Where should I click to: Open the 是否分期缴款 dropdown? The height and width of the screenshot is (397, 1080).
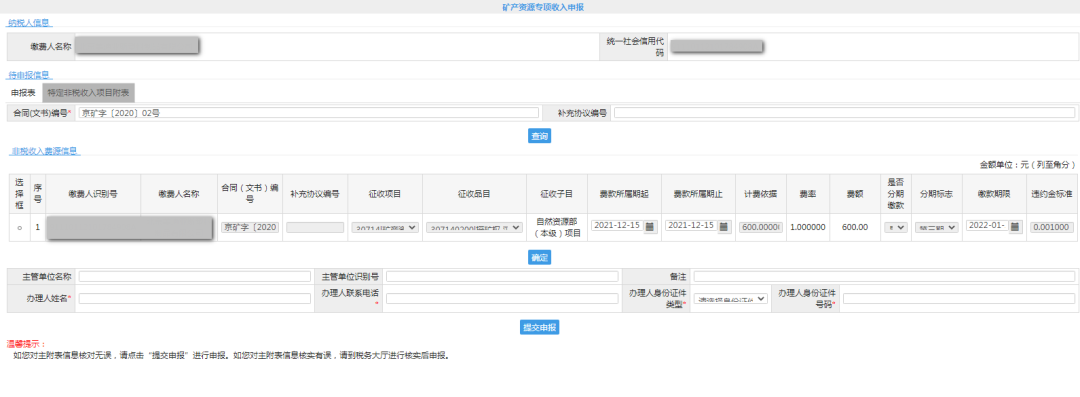click(x=896, y=227)
